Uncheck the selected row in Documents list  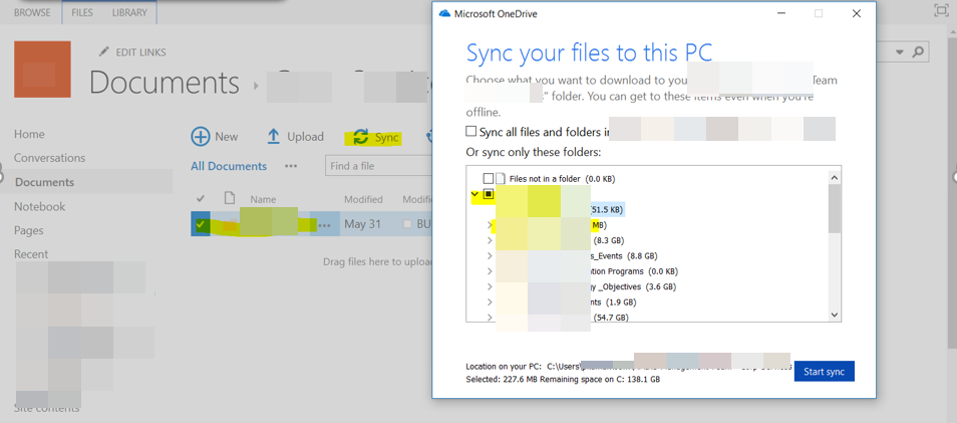click(200, 224)
